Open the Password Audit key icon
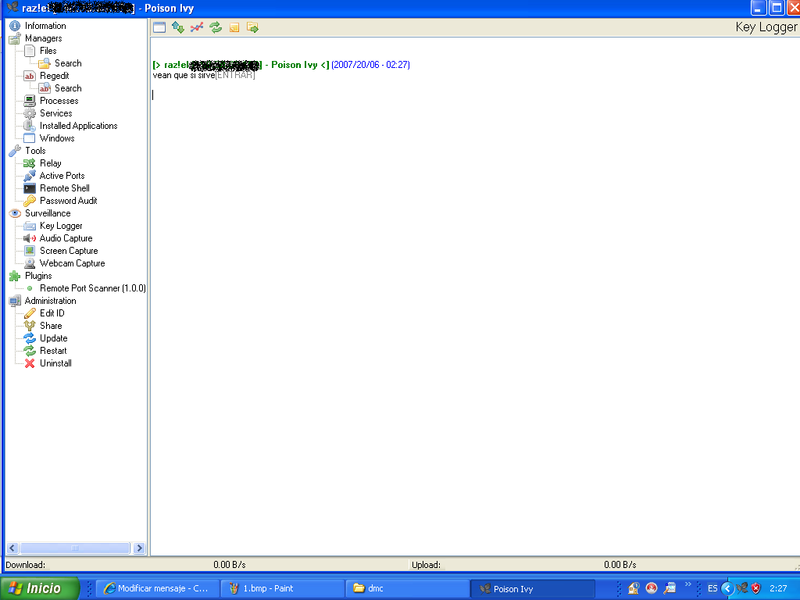The height and width of the screenshot is (600, 800). tap(30, 201)
